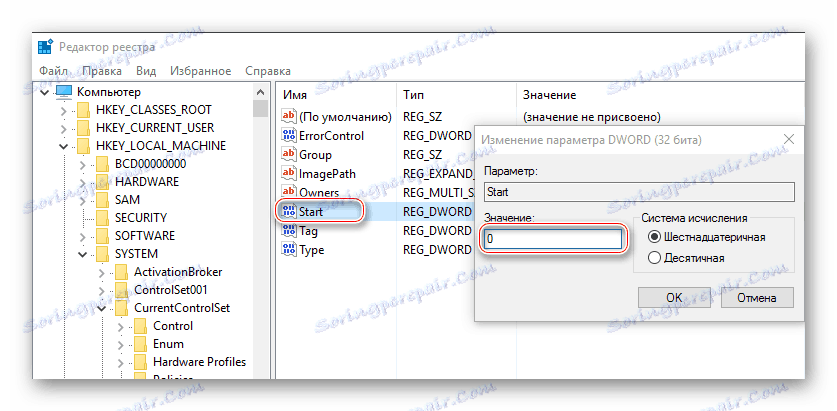This screenshot has height=411, width=837.
Task: Confirm the DWORD edit with OK
Action: click(x=674, y=297)
